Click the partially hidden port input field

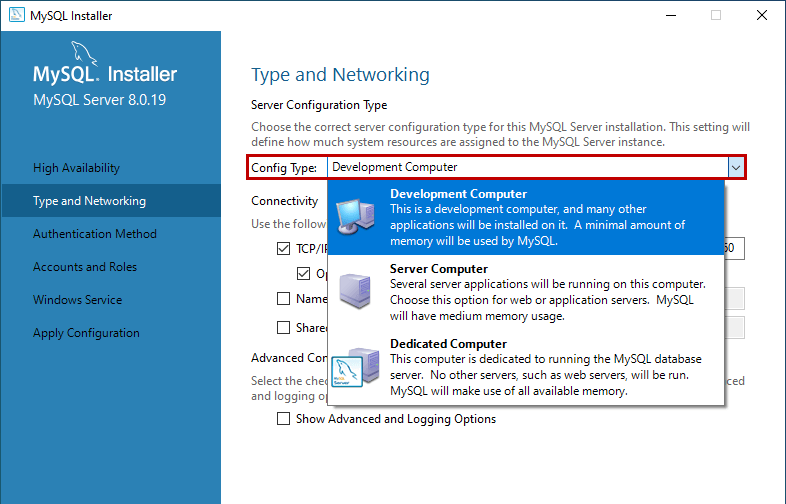pos(734,248)
